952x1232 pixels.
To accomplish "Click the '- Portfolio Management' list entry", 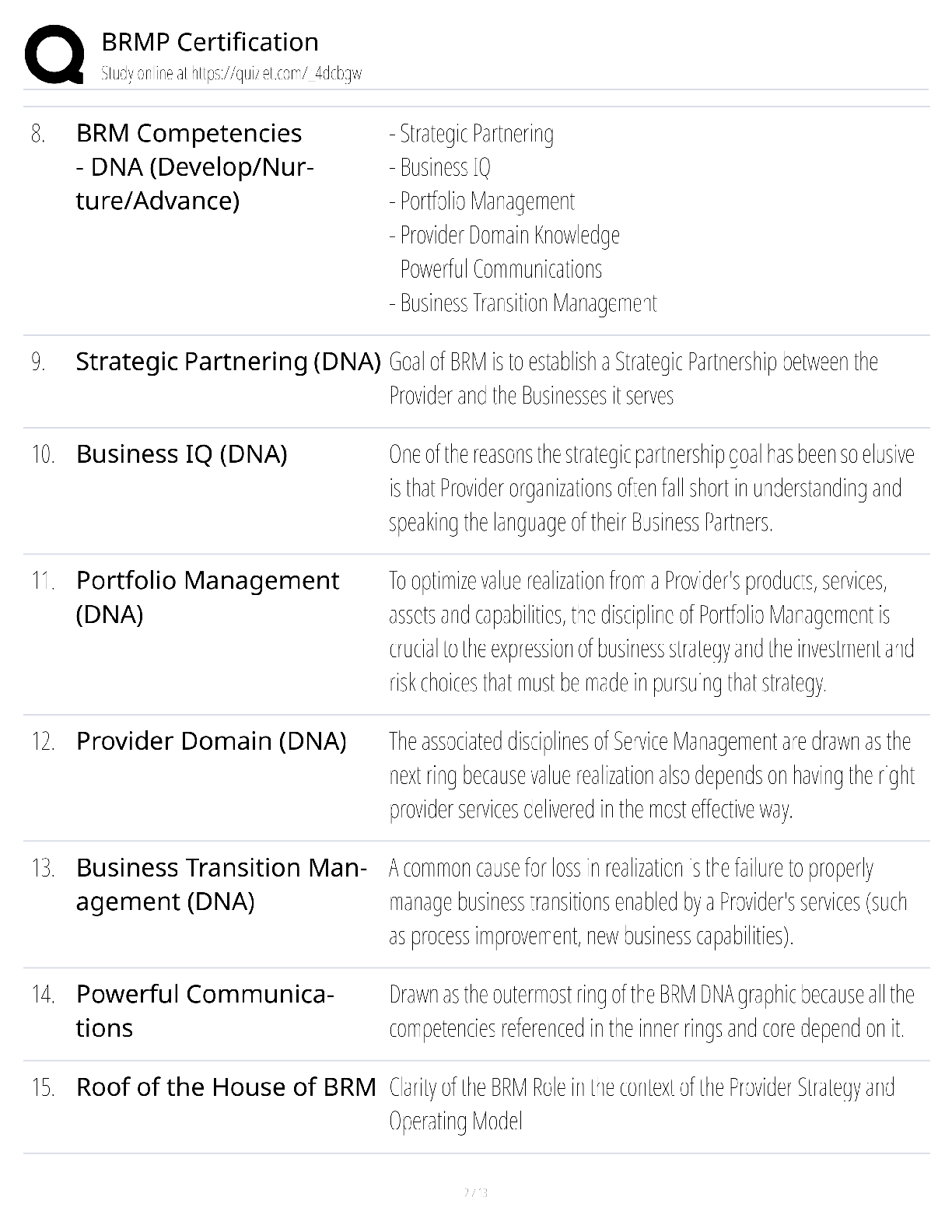I will 482,201.
